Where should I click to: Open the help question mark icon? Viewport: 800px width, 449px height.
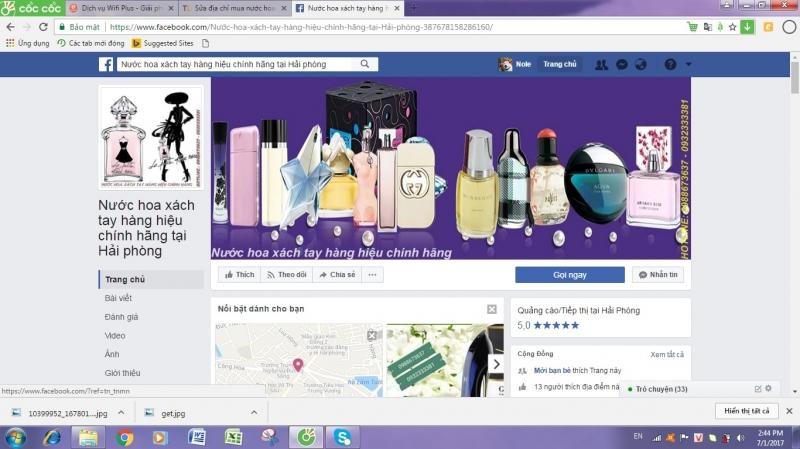pos(670,65)
